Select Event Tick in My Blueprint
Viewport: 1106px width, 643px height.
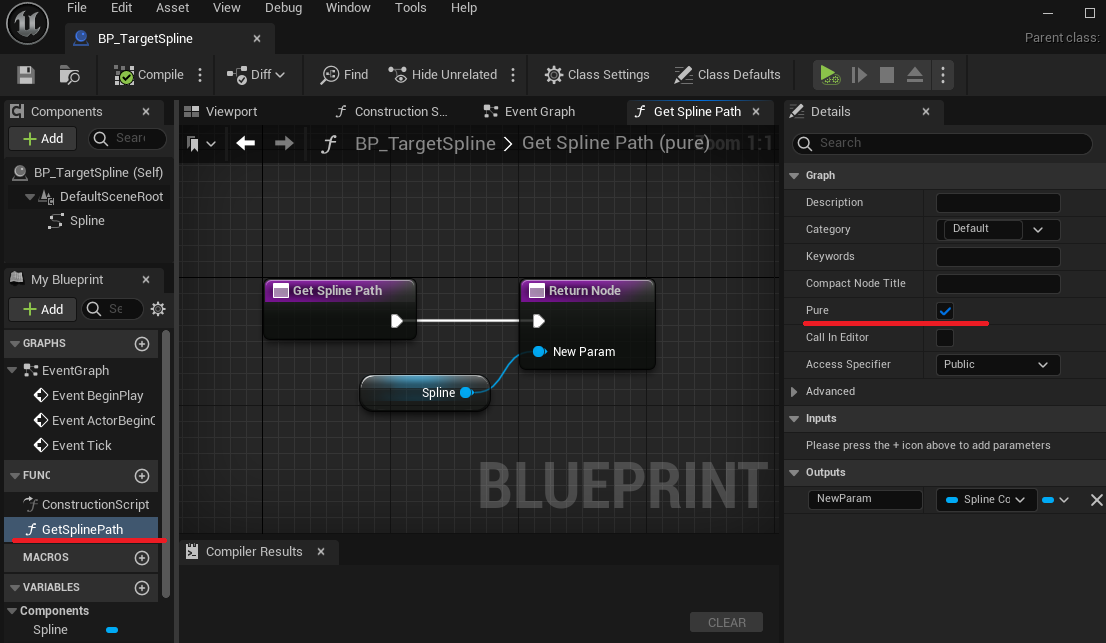tap(73, 446)
